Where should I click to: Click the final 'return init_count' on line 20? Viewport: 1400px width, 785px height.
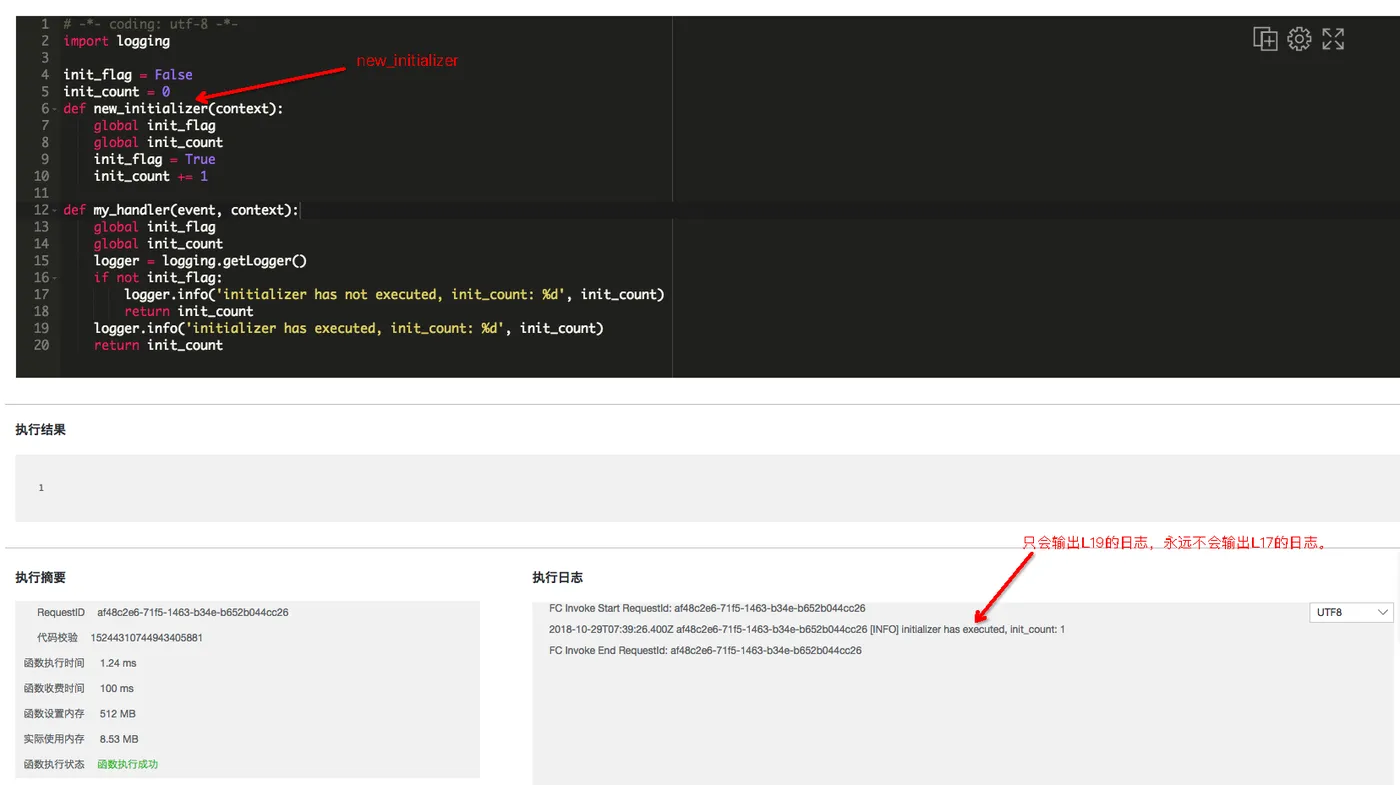click(158, 345)
